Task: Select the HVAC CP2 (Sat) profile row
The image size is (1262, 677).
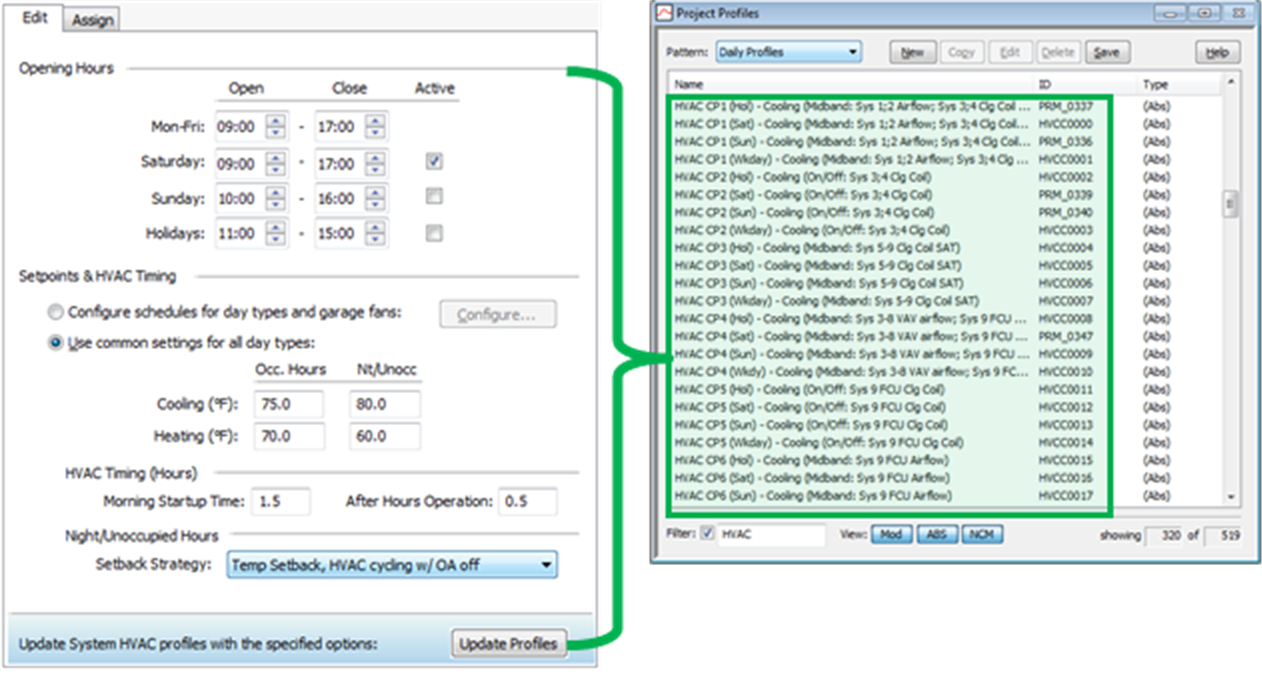Action: (x=944, y=195)
